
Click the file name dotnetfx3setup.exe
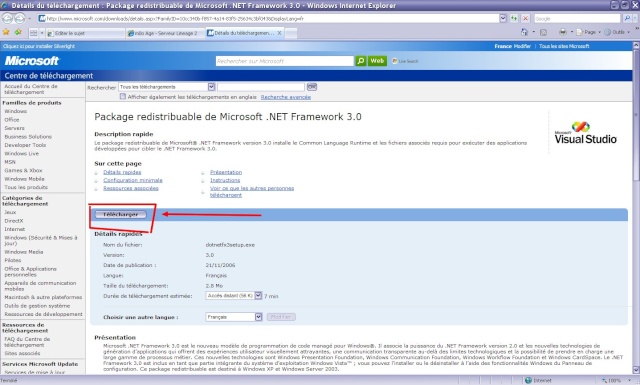coord(230,245)
